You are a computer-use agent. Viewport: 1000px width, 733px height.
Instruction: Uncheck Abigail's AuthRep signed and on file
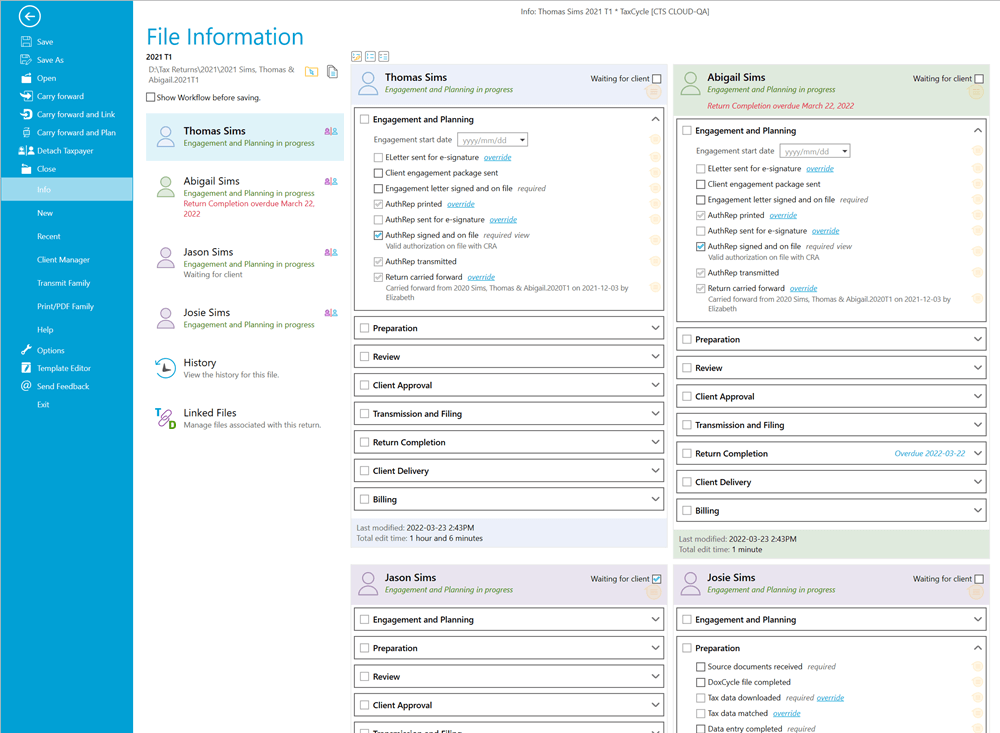pos(701,246)
